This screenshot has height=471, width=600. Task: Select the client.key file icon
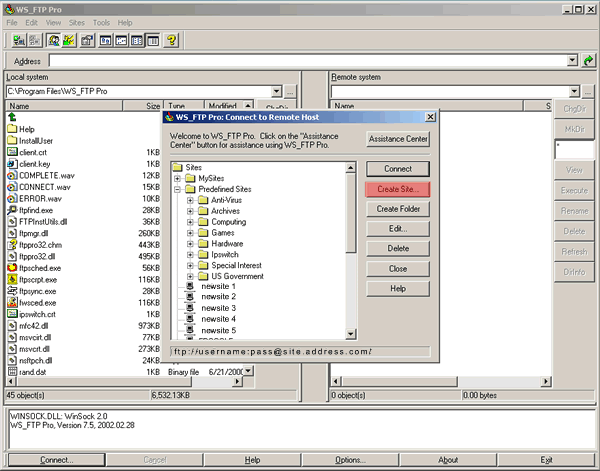(12, 164)
